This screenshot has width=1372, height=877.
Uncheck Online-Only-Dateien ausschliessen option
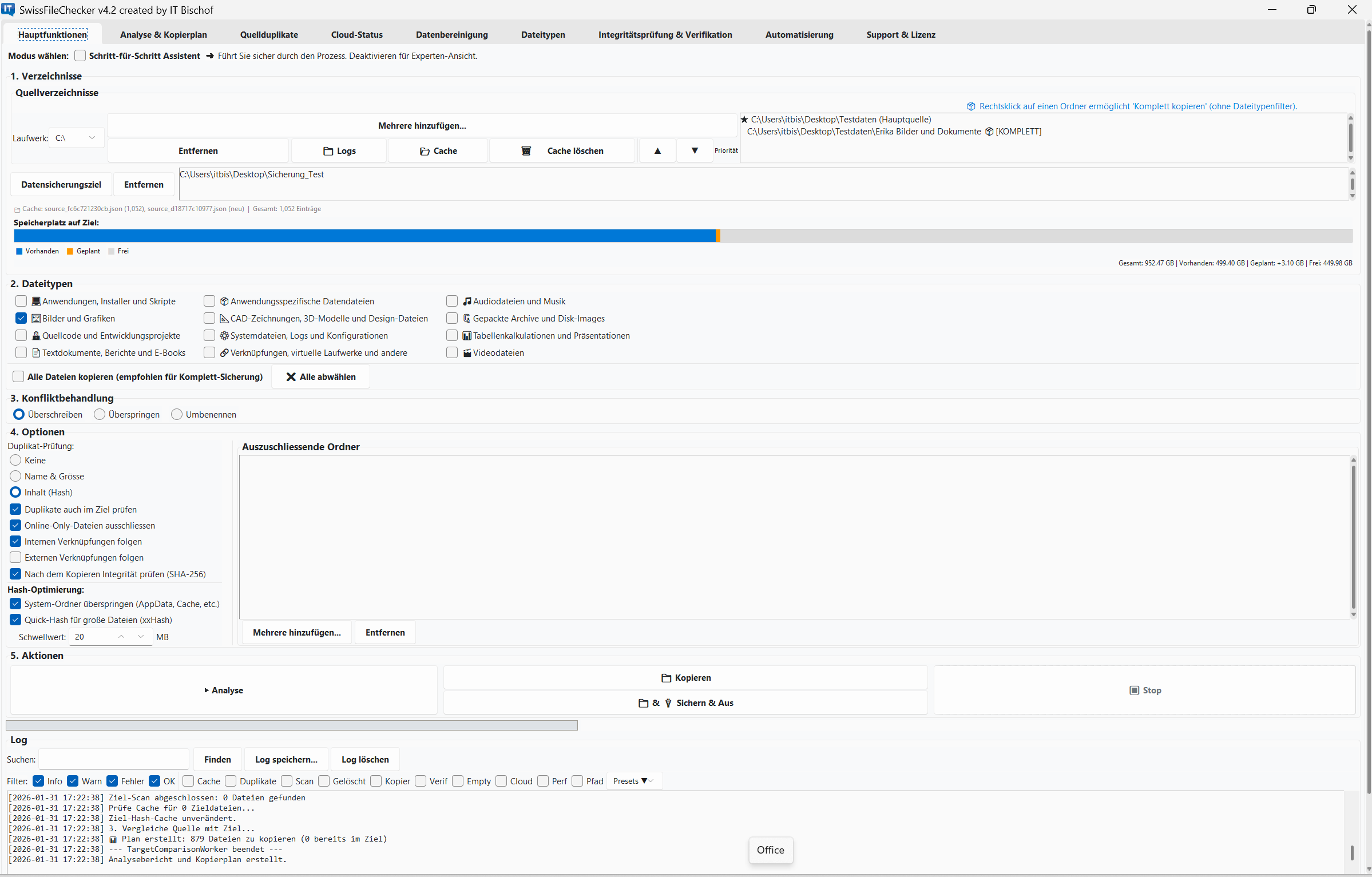(15, 526)
